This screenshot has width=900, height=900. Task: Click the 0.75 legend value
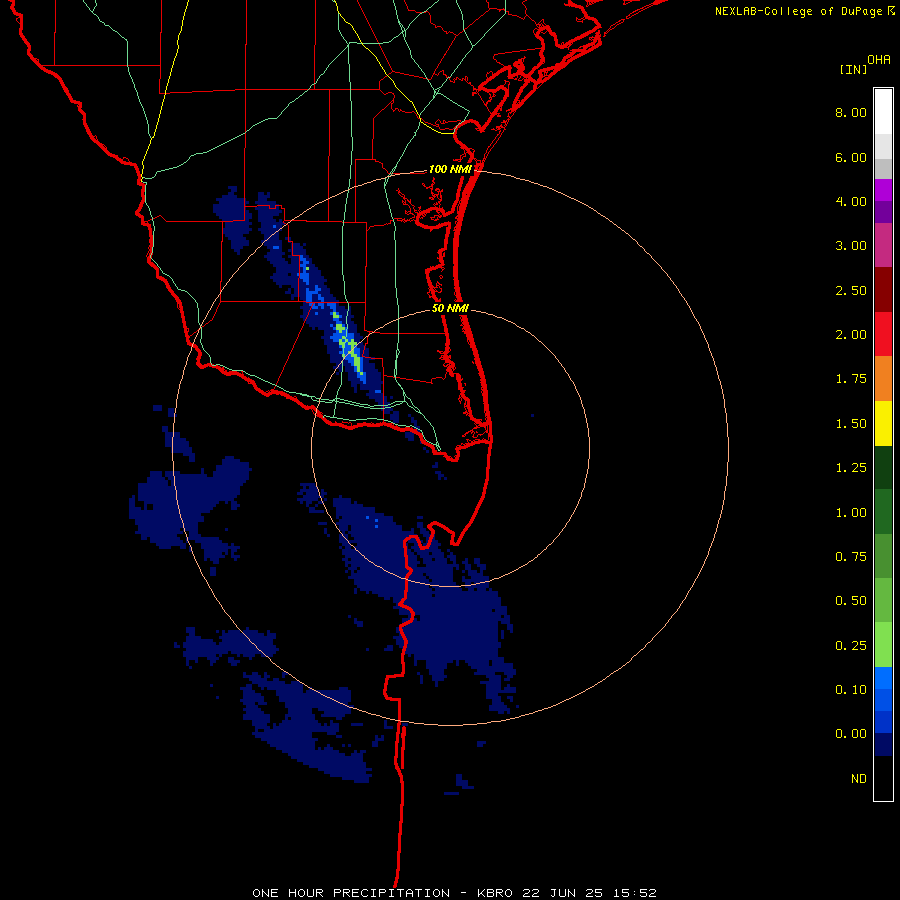click(x=851, y=557)
